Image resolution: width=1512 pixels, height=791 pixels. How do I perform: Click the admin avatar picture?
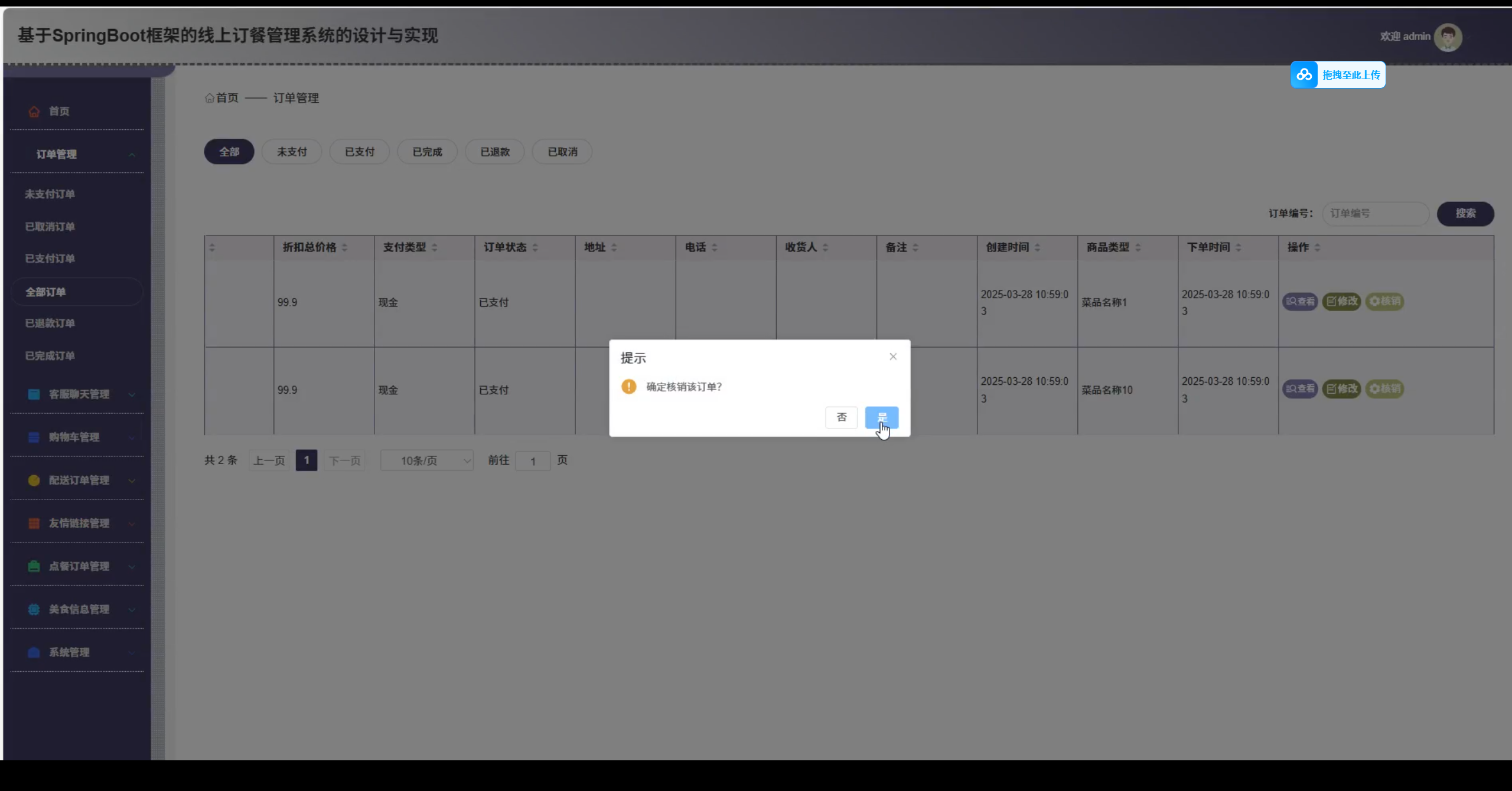pos(1448,37)
